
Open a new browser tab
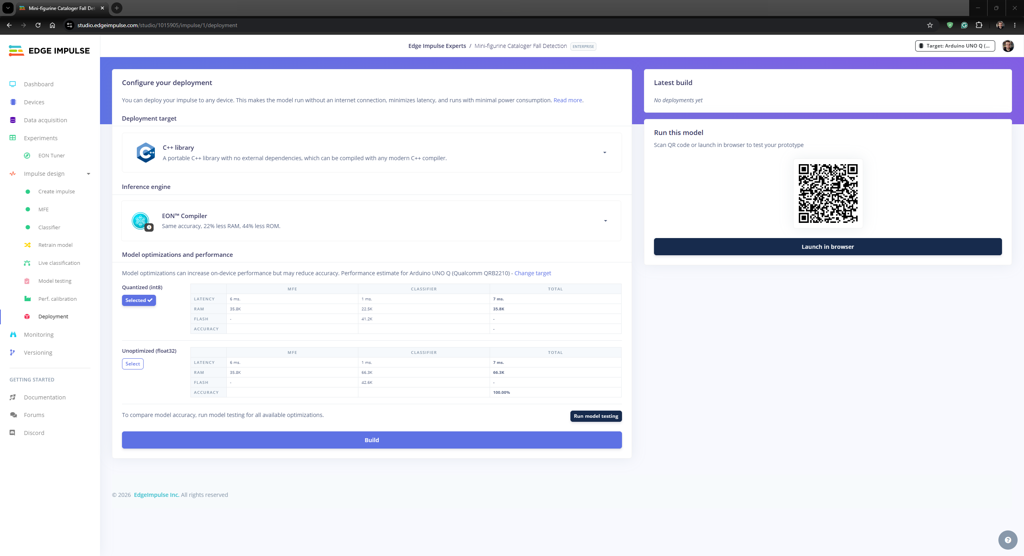(x=116, y=8)
